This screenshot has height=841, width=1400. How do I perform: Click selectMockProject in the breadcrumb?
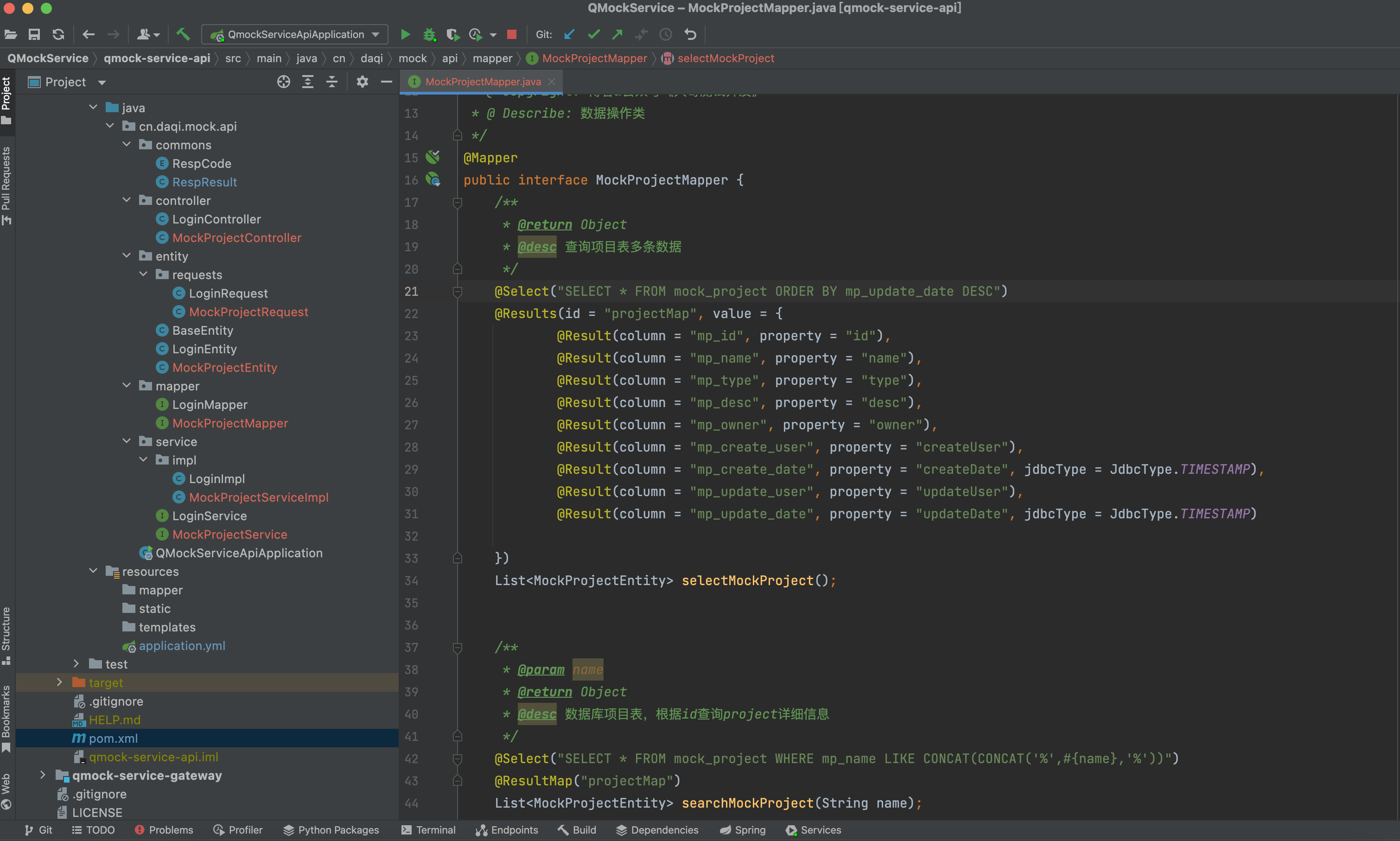[725, 58]
